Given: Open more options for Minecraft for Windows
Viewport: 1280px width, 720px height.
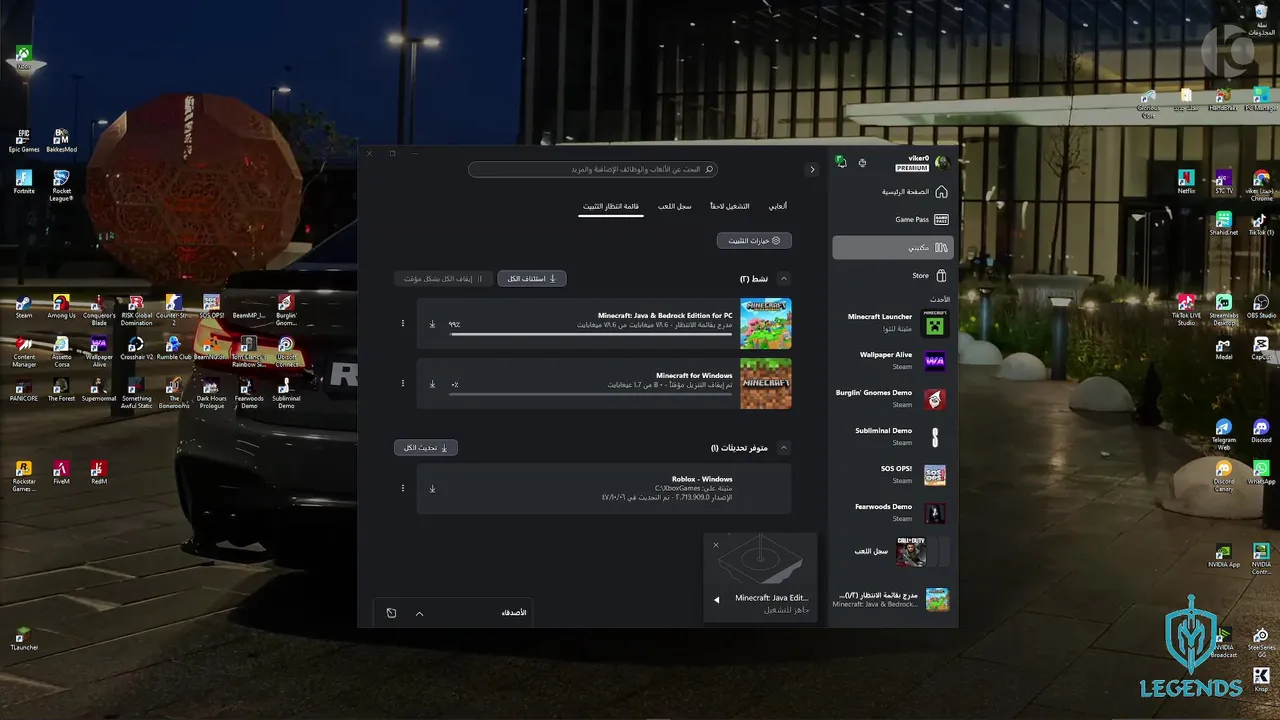Looking at the screenshot, I should tap(403, 383).
